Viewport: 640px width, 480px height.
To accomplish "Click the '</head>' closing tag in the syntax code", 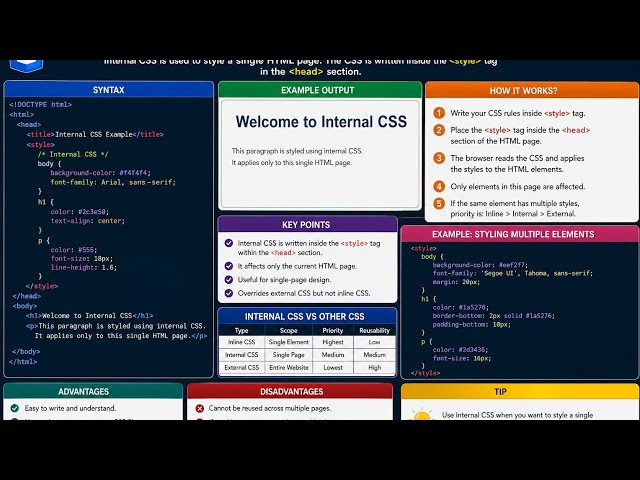I will pos(27,296).
